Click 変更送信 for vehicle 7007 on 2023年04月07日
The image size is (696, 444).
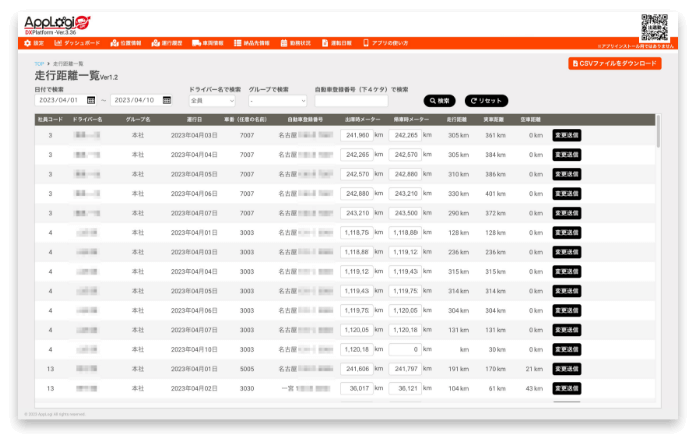click(566, 213)
